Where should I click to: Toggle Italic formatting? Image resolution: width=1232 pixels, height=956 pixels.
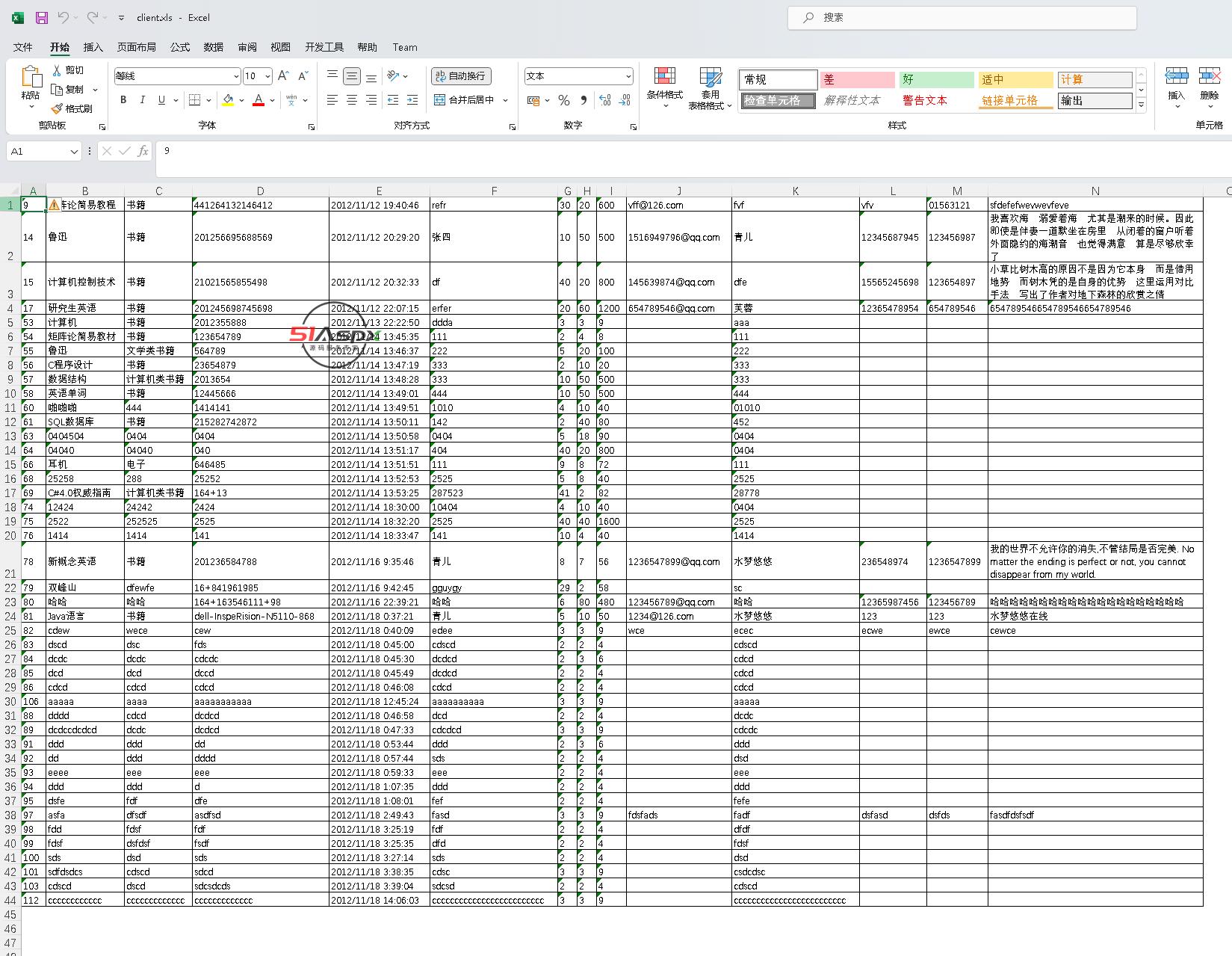pos(142,99)
